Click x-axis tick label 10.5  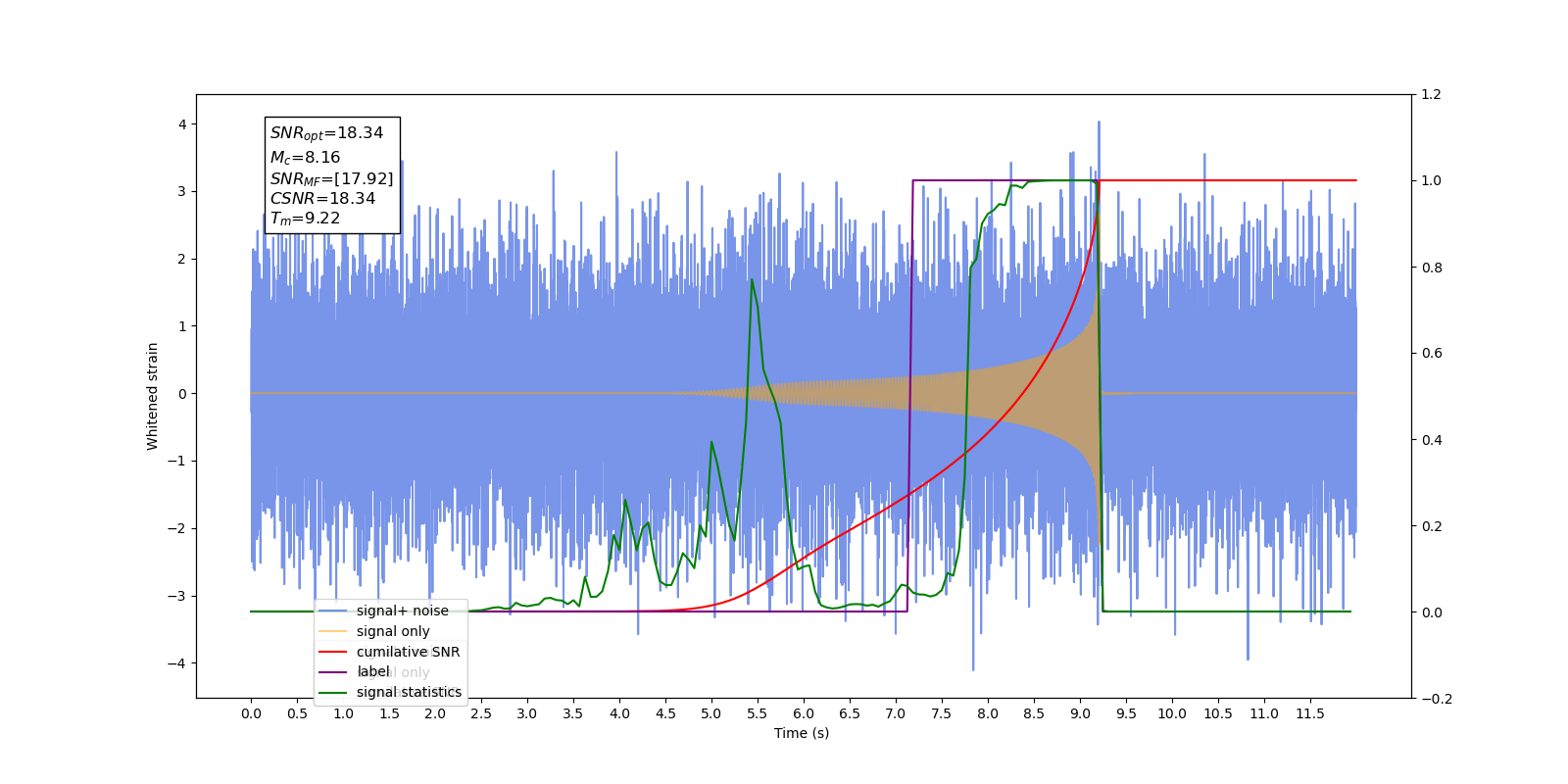tap(1218, 713)
